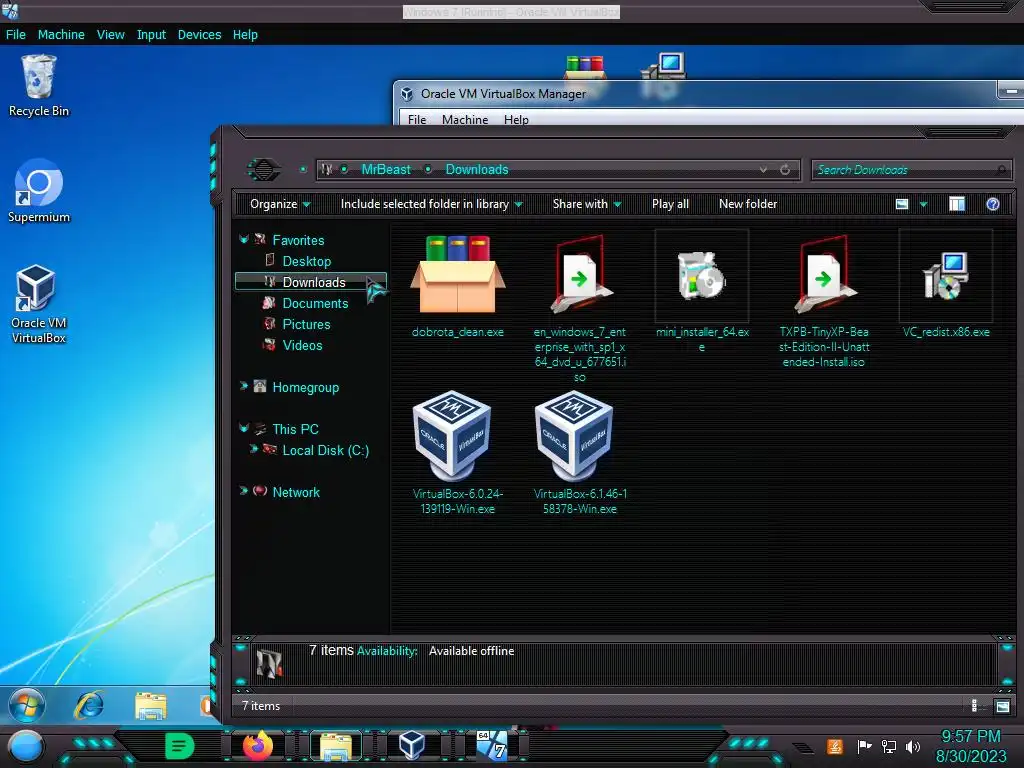Open the Action Center flag tray icon
1024x768 pixels.
(864, 746)
